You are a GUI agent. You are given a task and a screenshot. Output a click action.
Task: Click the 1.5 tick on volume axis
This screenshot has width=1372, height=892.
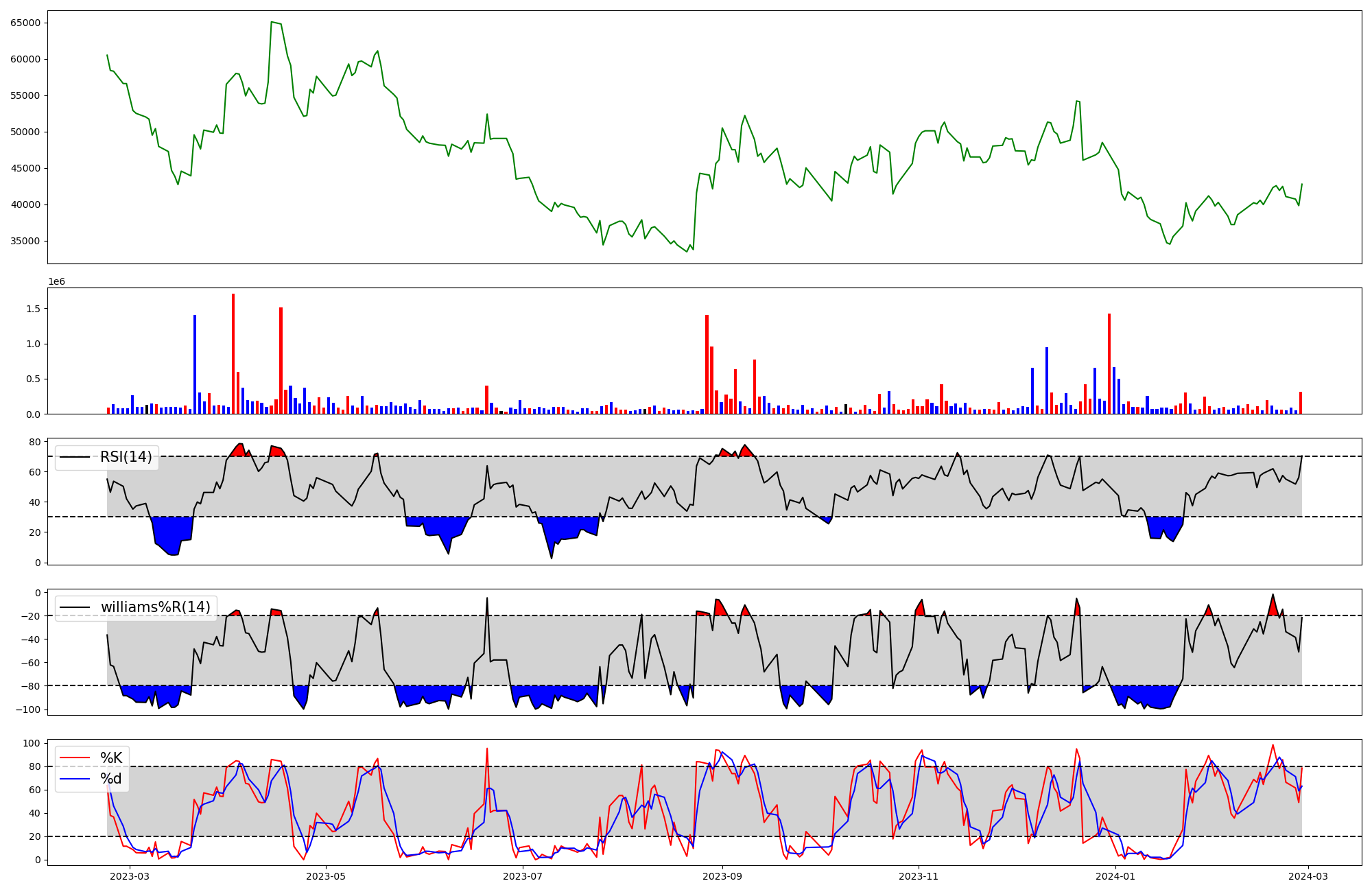[33, 309]
